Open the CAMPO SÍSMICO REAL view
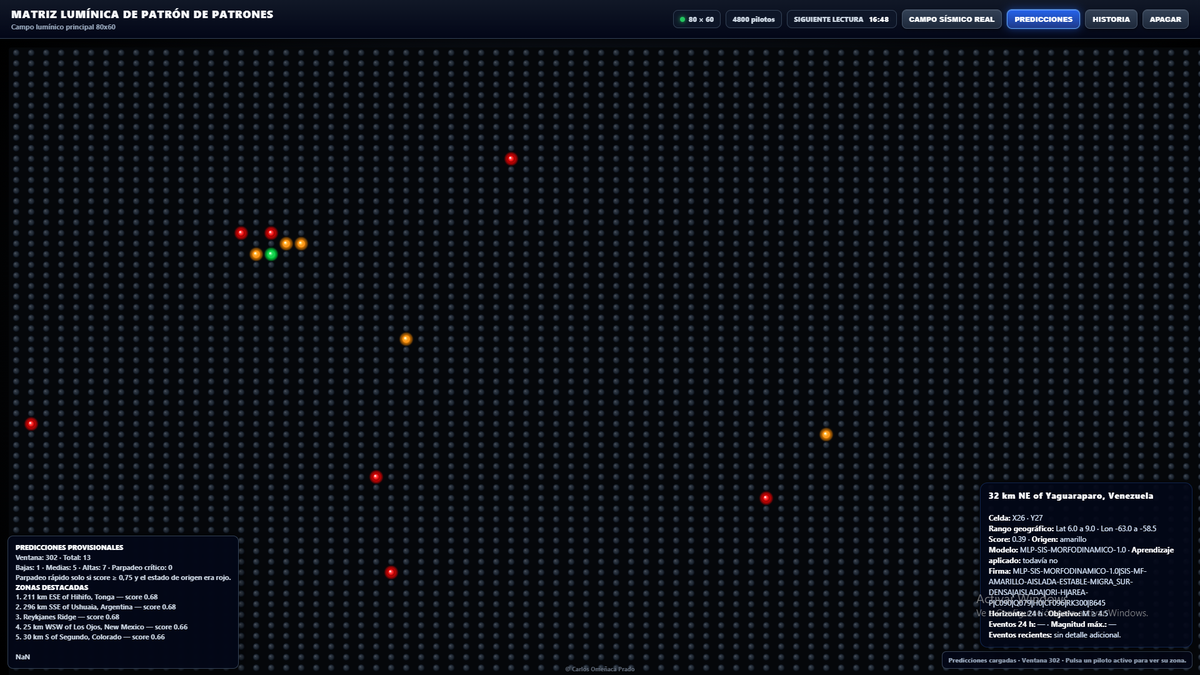 click(x=952, y=19)
